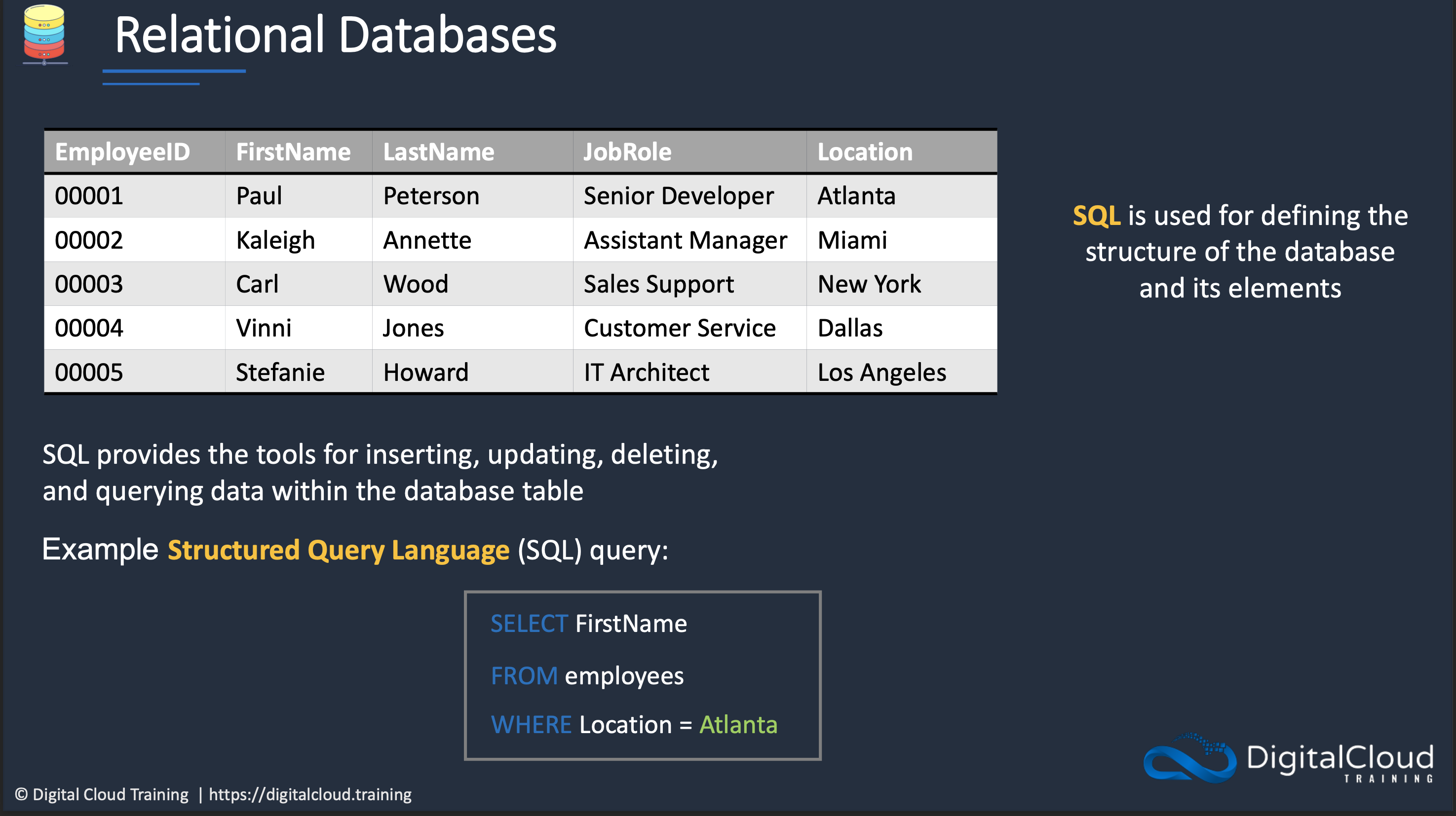
Task: Open the digitalcloud.training link
Action: 310,794
